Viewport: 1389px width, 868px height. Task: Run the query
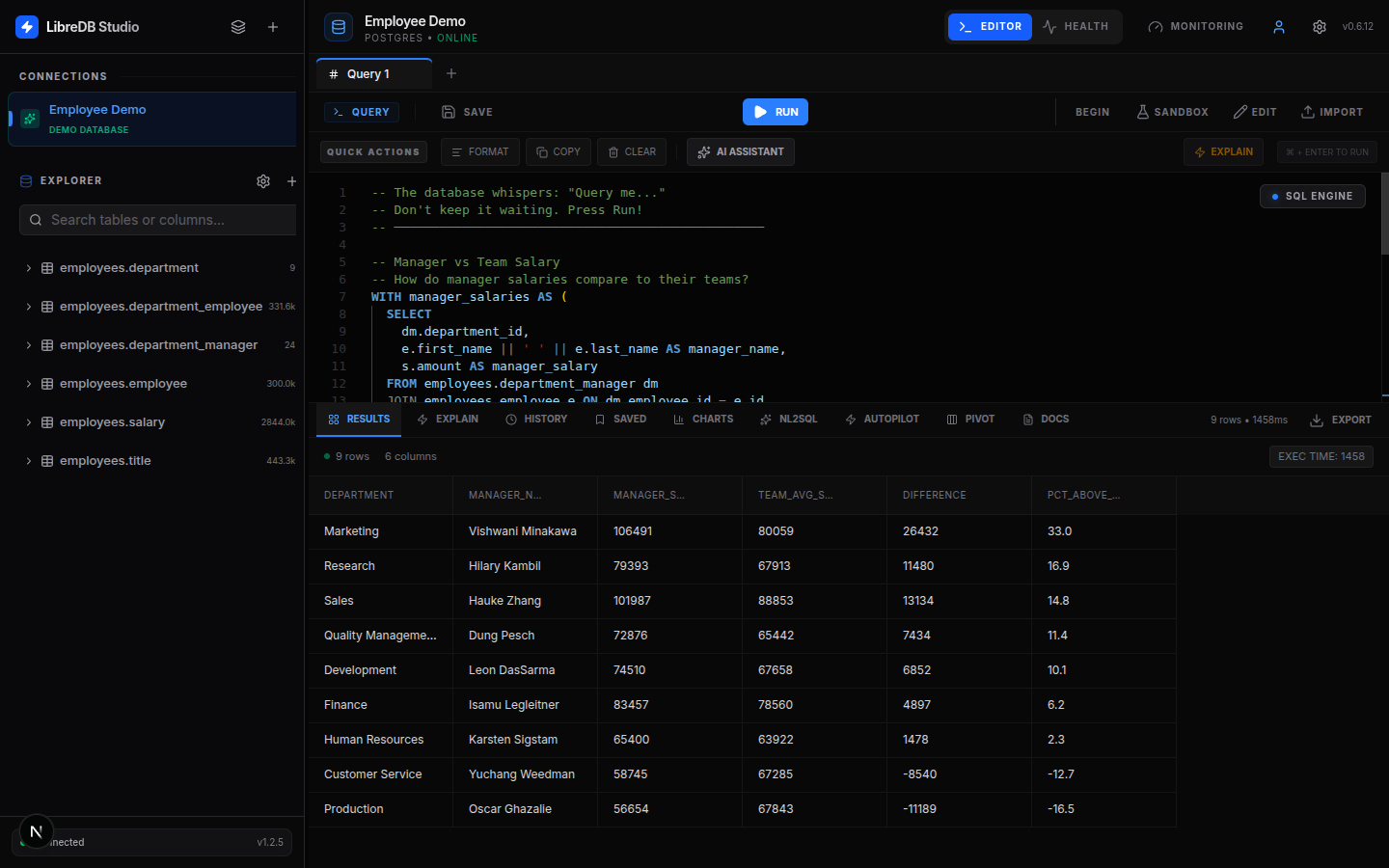(776, 112)
